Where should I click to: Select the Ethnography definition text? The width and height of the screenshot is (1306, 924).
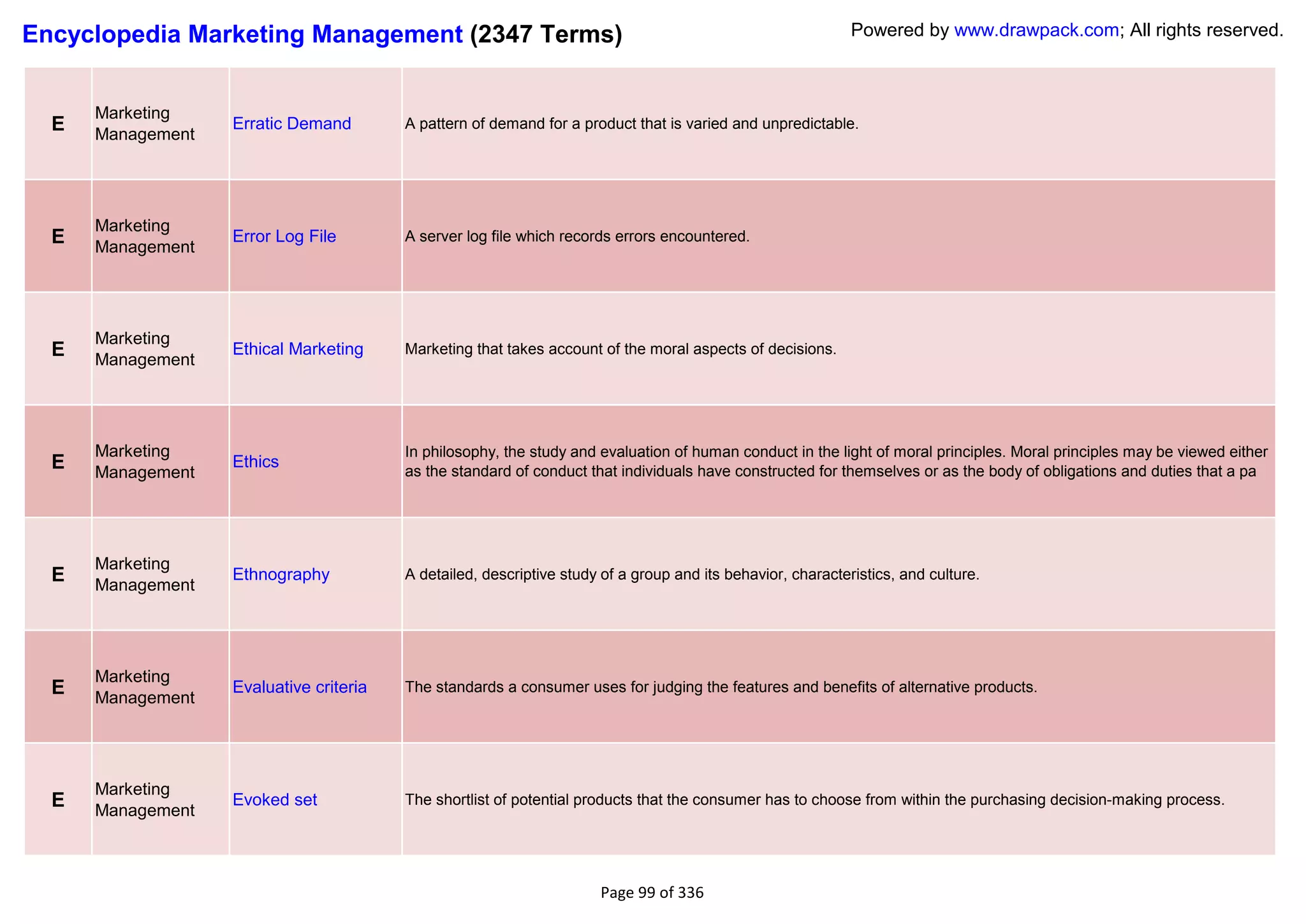click(x=692, y=575)
